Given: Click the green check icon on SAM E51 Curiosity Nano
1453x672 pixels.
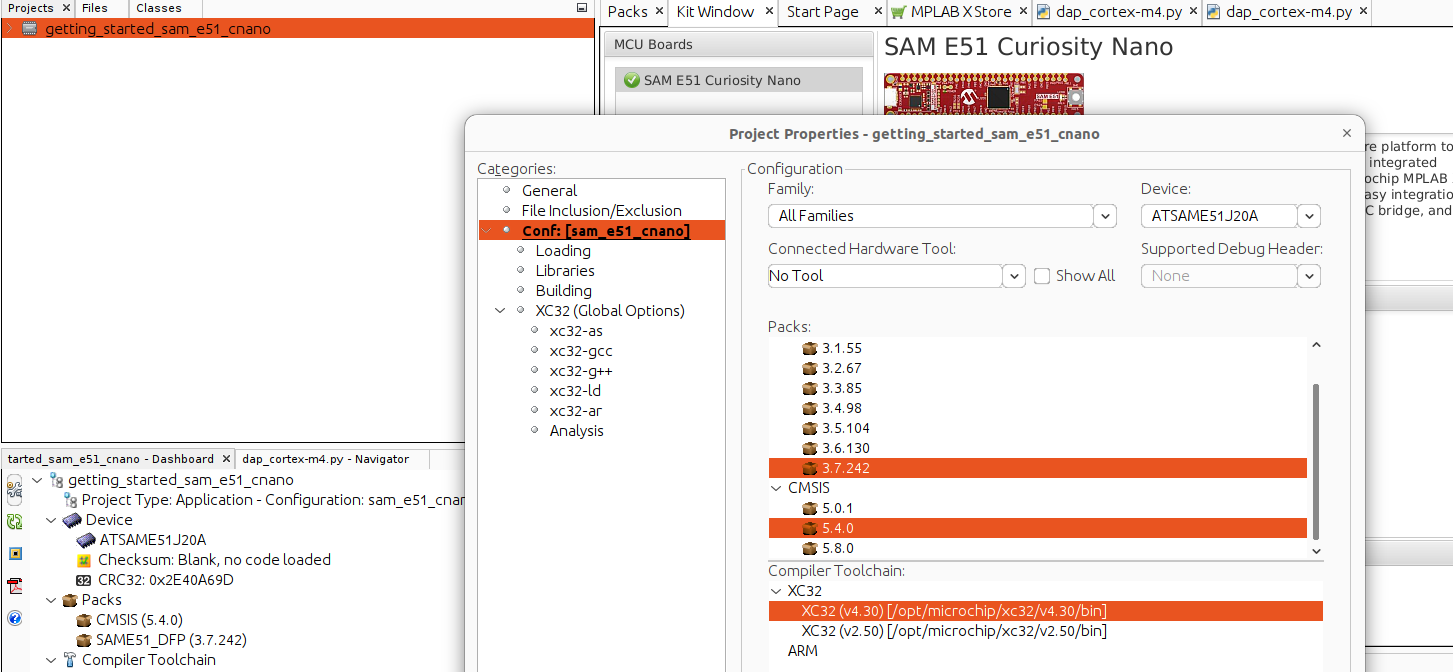Looking at the screenshot, I should point(631,80).
